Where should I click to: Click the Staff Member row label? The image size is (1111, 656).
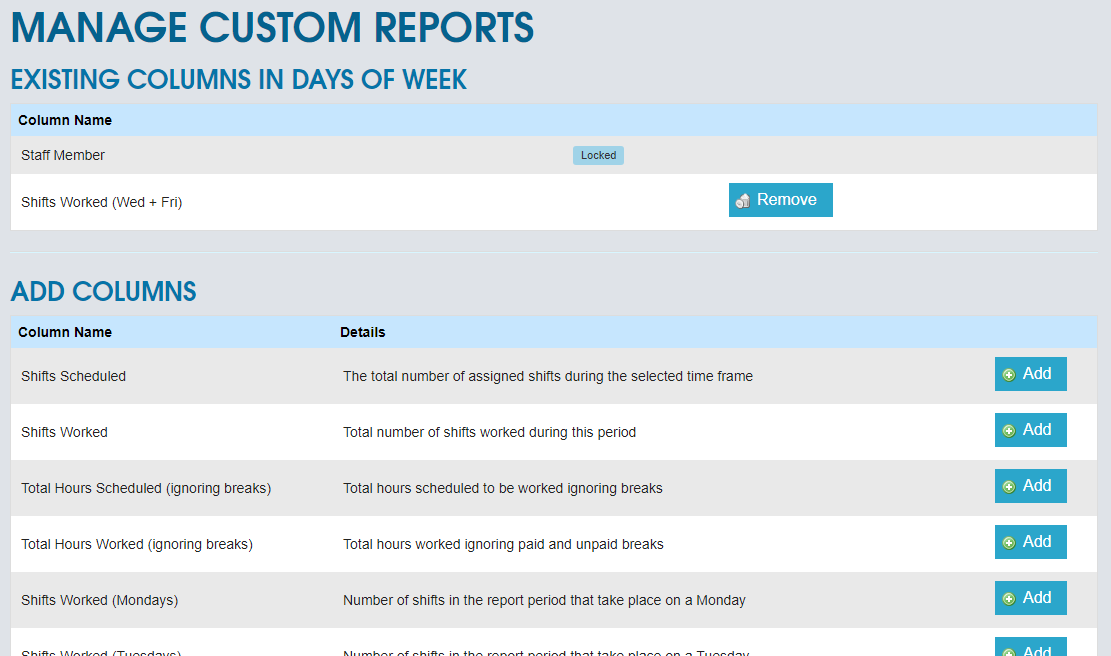coord(63,155)
